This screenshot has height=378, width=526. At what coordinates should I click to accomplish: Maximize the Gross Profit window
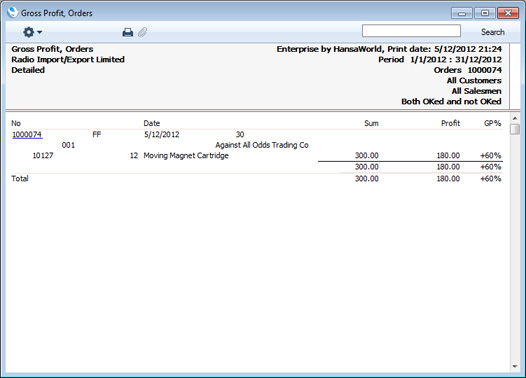[x=485, y=13]
